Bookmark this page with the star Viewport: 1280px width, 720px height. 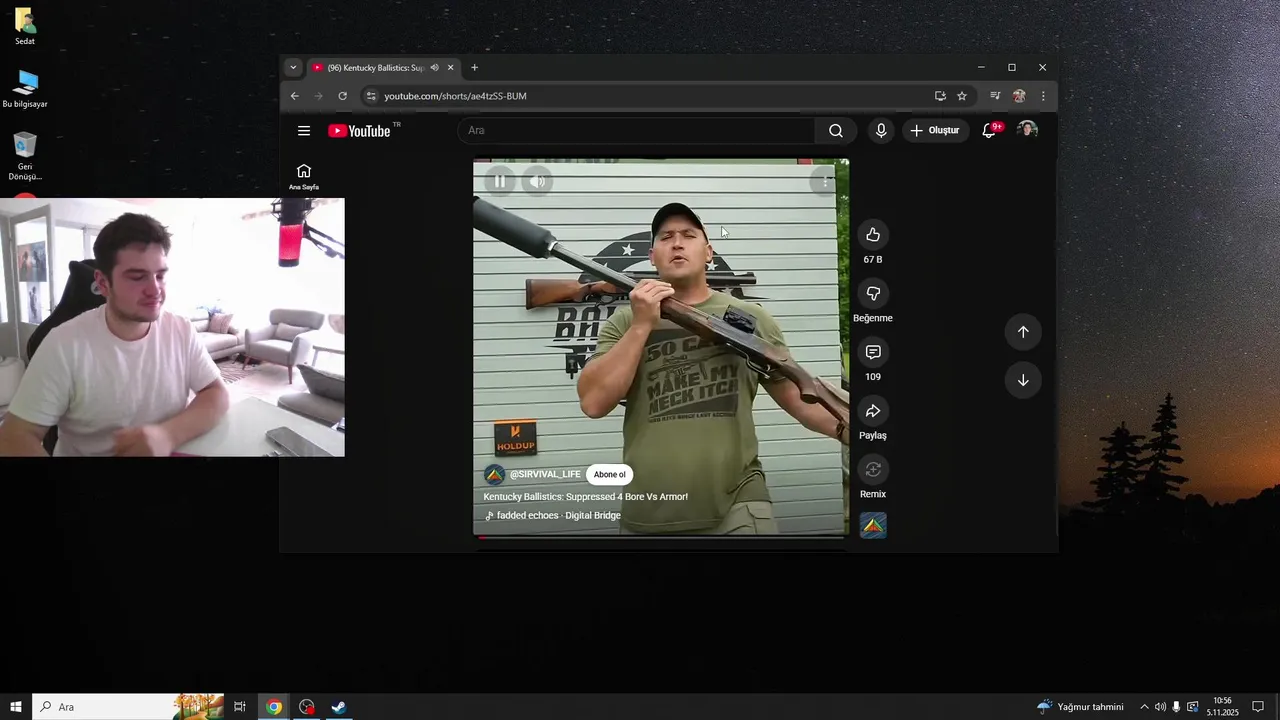[962, 96]
